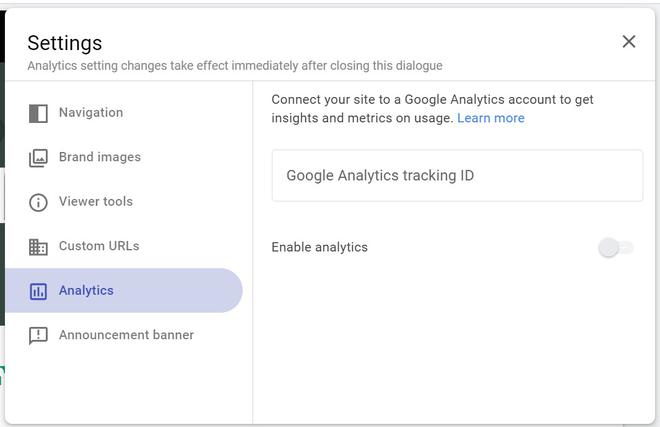The height and width of the screenshot is (427, 660).
Task: Click the Connect your site description text
Action: tap(432, 100)
